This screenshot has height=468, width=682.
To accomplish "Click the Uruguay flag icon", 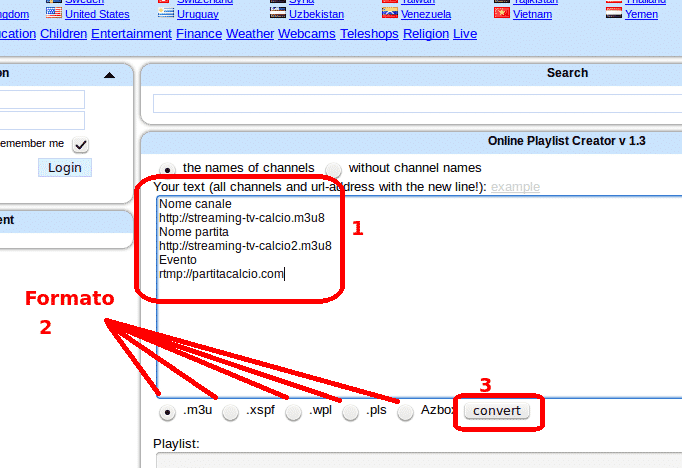I will pyautogui.click(x=165, y=14).
